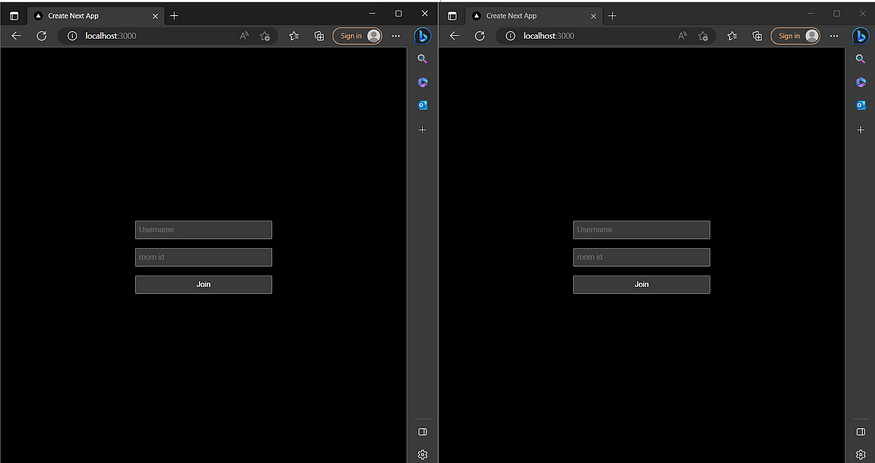Refresh the page in the right browser window
Viewport: 875px width, 463px height.
coord(479,36)
